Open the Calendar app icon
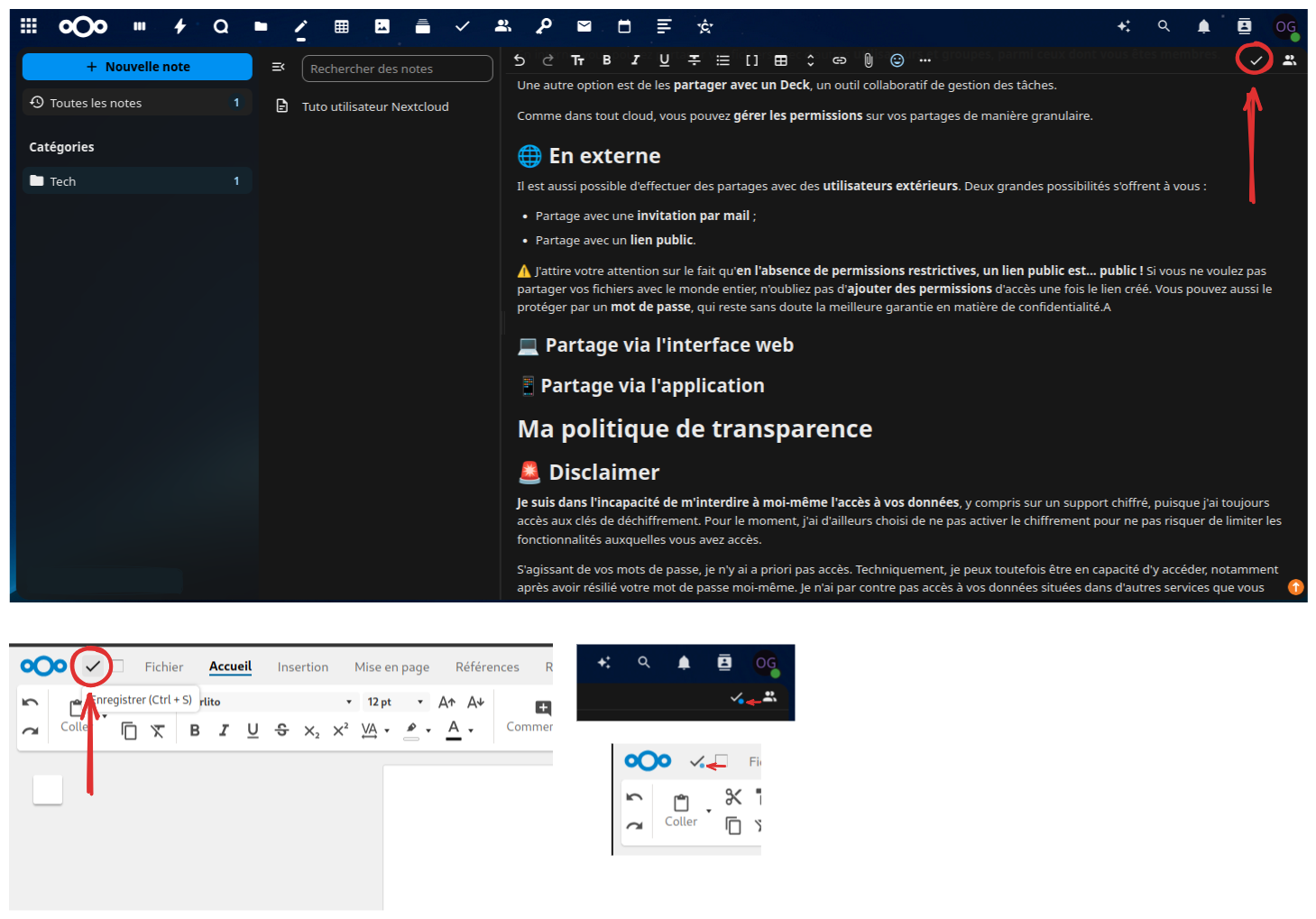The width and height of the screenshot is (1316, 919). coord(624,27)
